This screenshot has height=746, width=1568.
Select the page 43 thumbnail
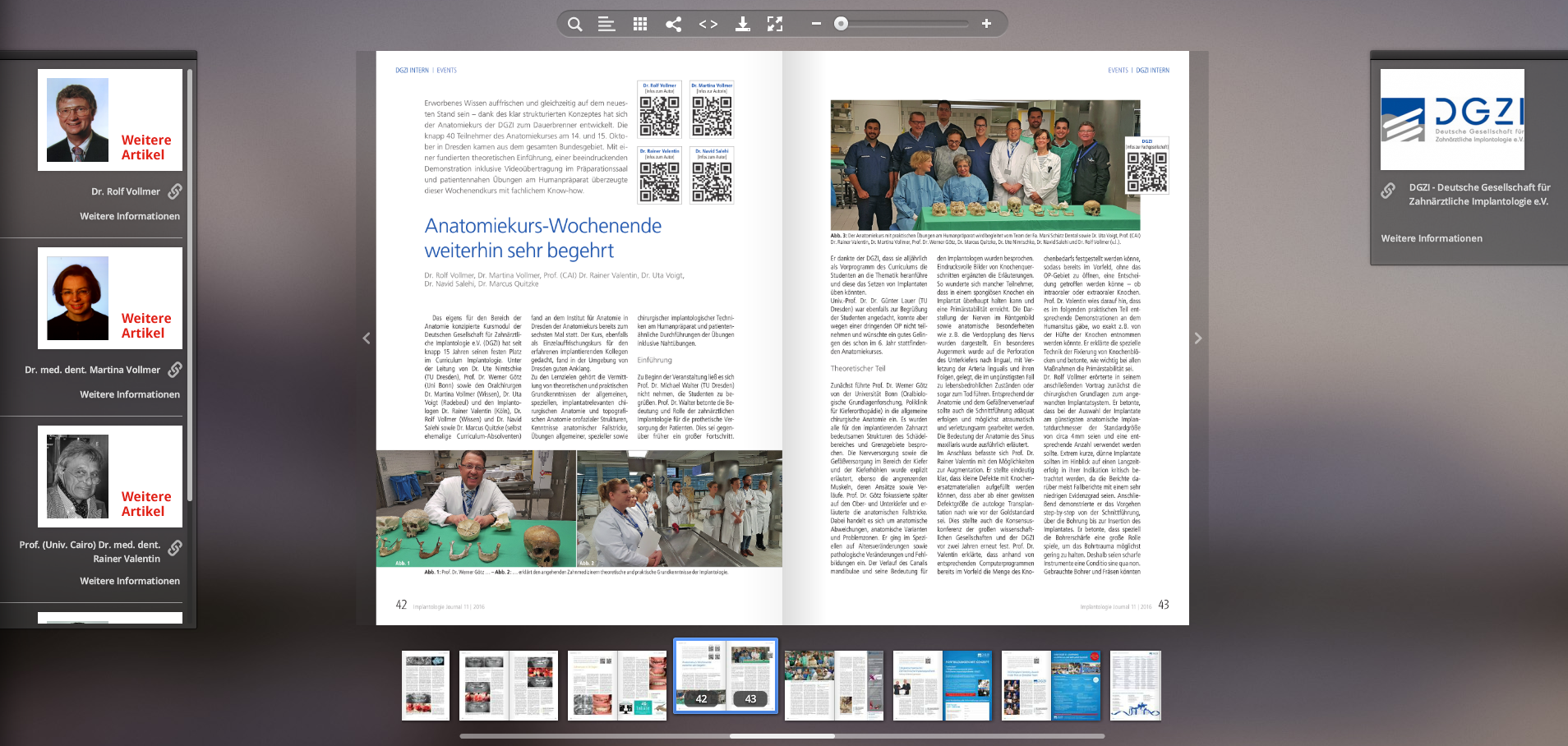click(750, 676)
